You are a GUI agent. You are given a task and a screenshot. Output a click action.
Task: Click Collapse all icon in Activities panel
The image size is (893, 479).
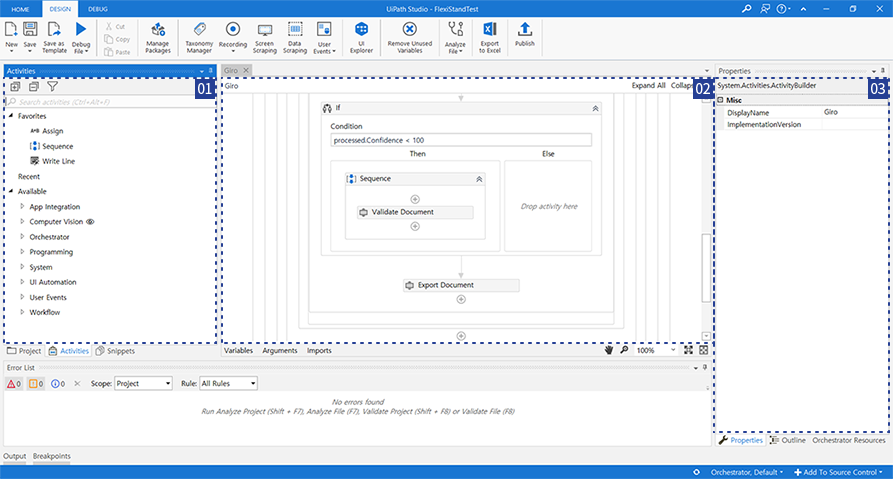click(34, 87)
